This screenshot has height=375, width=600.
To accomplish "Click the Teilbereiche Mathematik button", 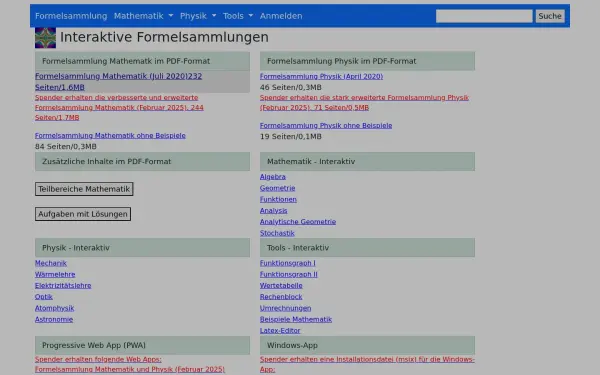I will tap(84, 189).
